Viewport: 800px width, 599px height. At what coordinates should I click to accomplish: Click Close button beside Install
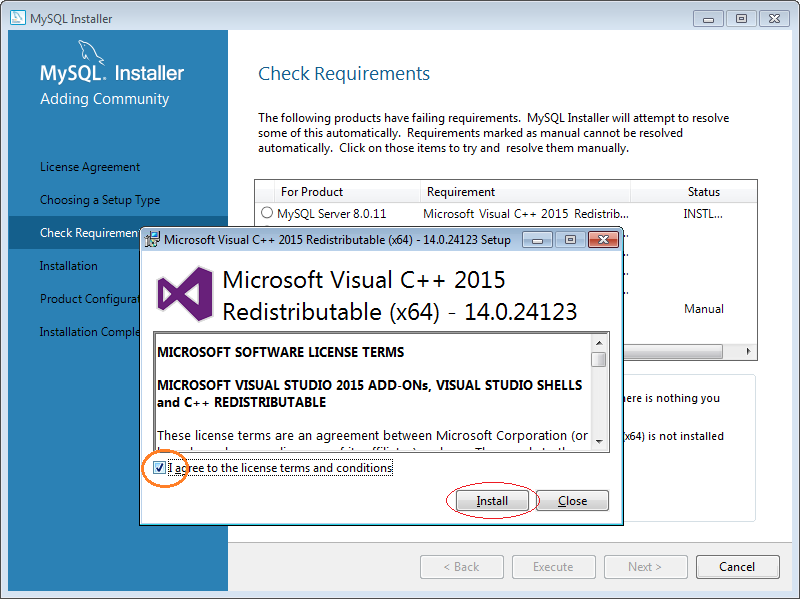coord(572,501)
